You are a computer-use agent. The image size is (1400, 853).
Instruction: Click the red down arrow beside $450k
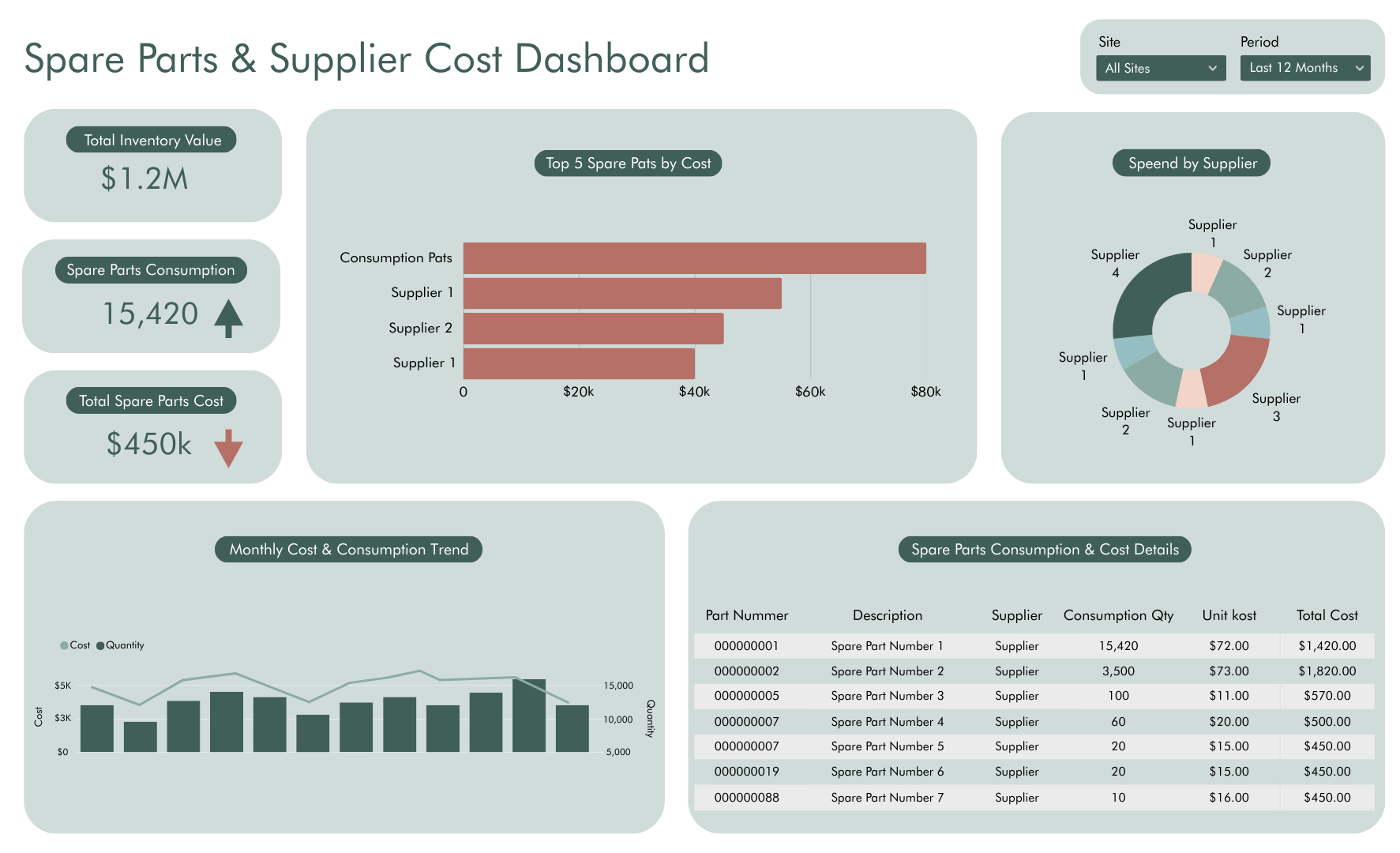tap(228, 447)
